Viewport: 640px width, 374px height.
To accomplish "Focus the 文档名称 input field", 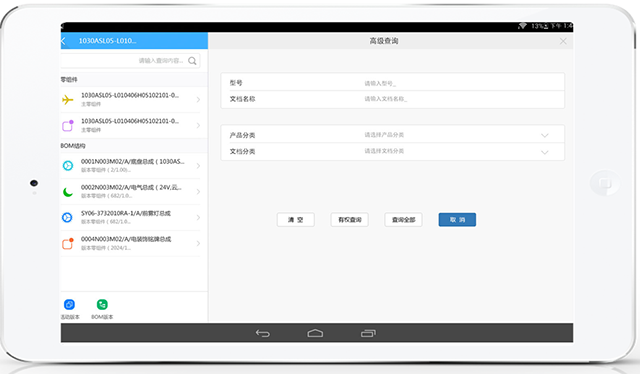I will coord(393,99).
